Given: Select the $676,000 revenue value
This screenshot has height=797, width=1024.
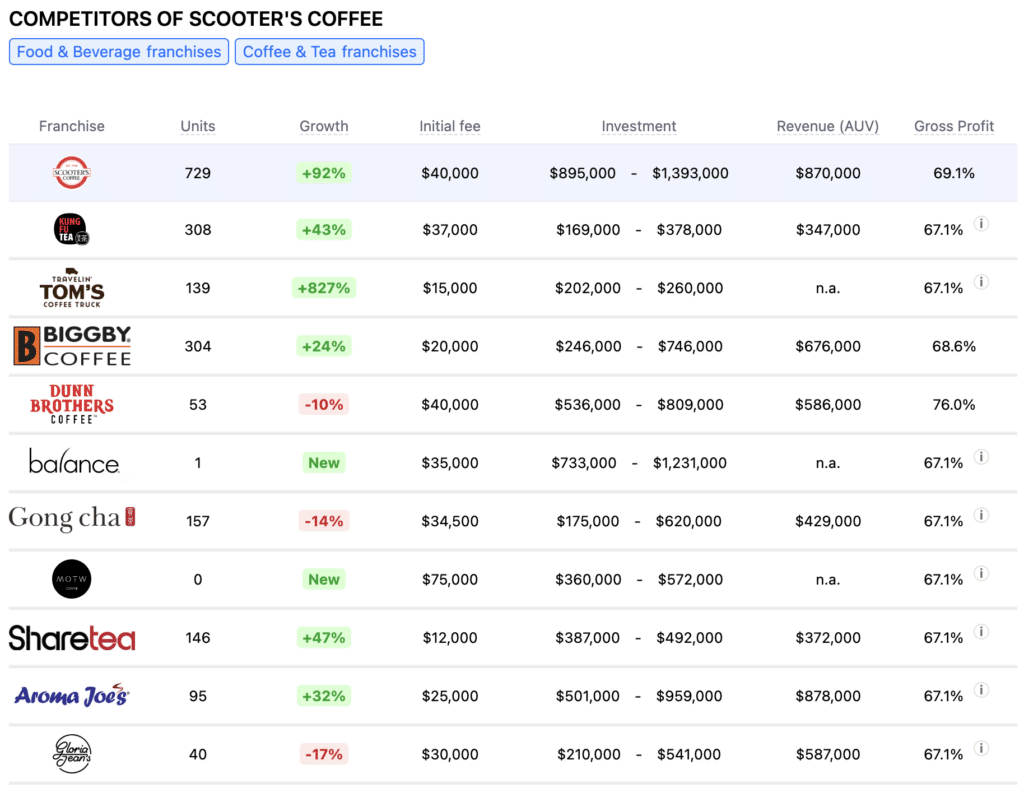Looking at the screenshot, I should (x=827, y=346).
